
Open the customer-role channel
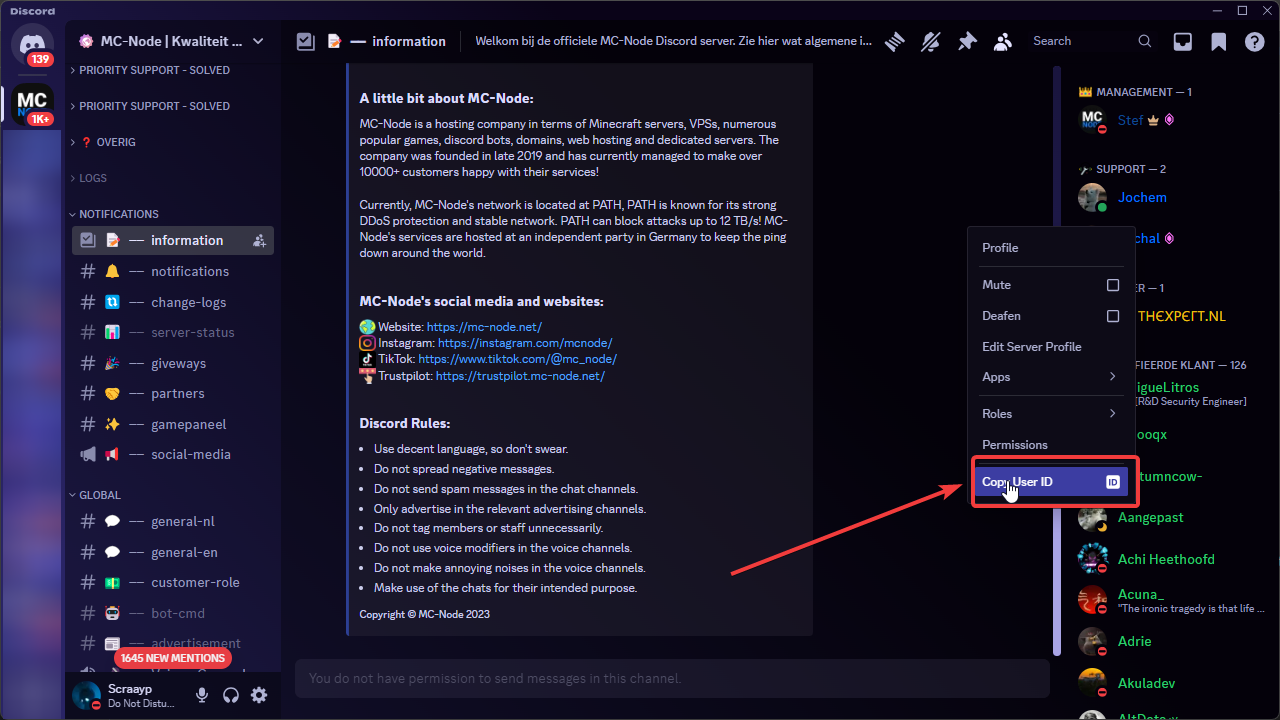[173, 582]
